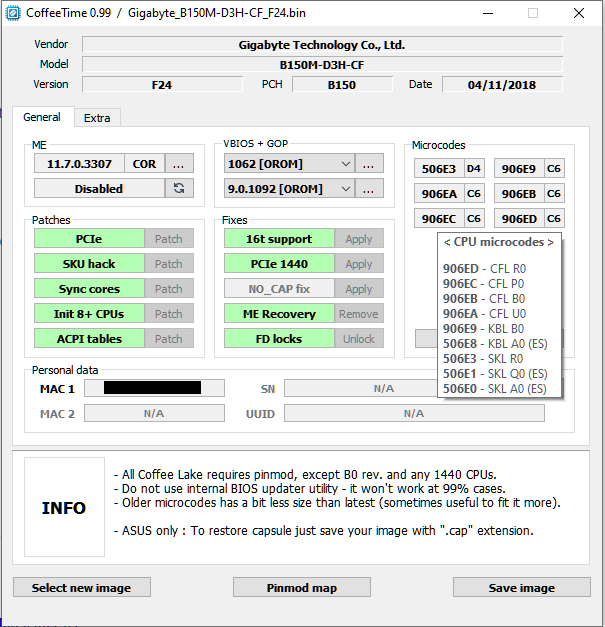The width and height of the screenshot is (605, 627).
Task: Click the C6 revision next to 906E9
Action: (x=554, y=168)
